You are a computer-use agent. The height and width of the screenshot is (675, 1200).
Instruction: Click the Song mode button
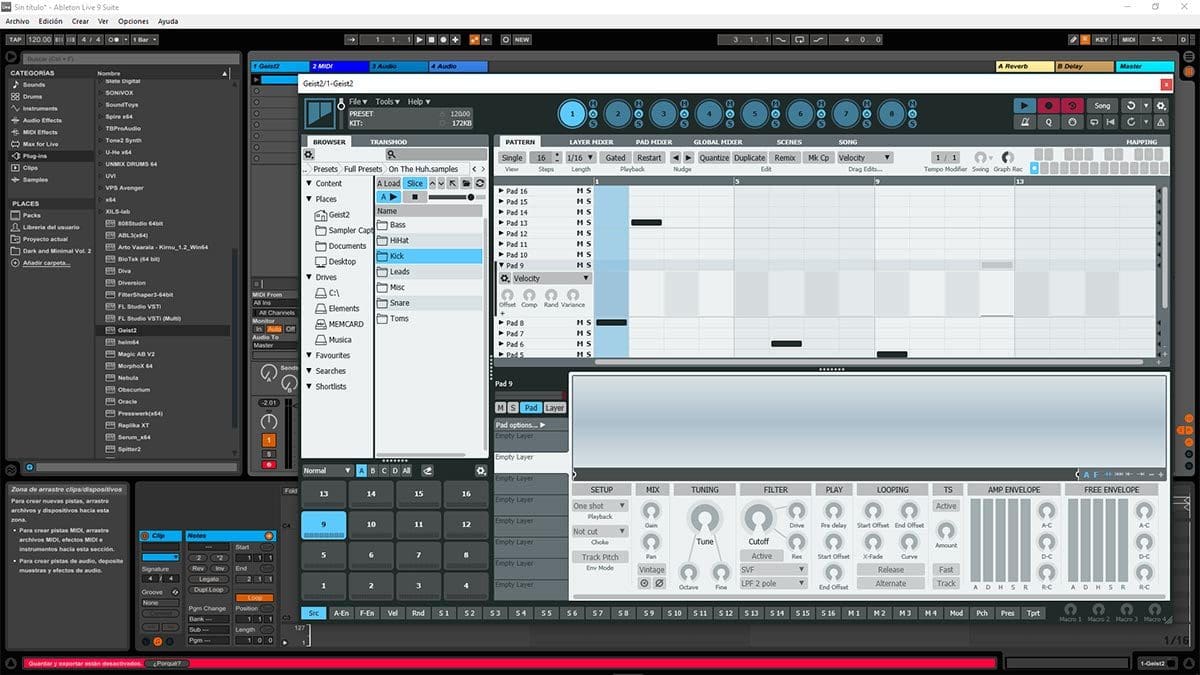pyautogui.click(x=1102, y=105)
